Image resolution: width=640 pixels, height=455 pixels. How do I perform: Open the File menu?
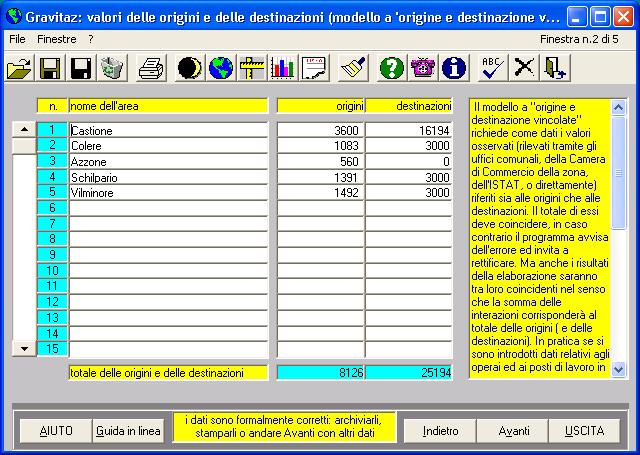[x=17, y=38]
